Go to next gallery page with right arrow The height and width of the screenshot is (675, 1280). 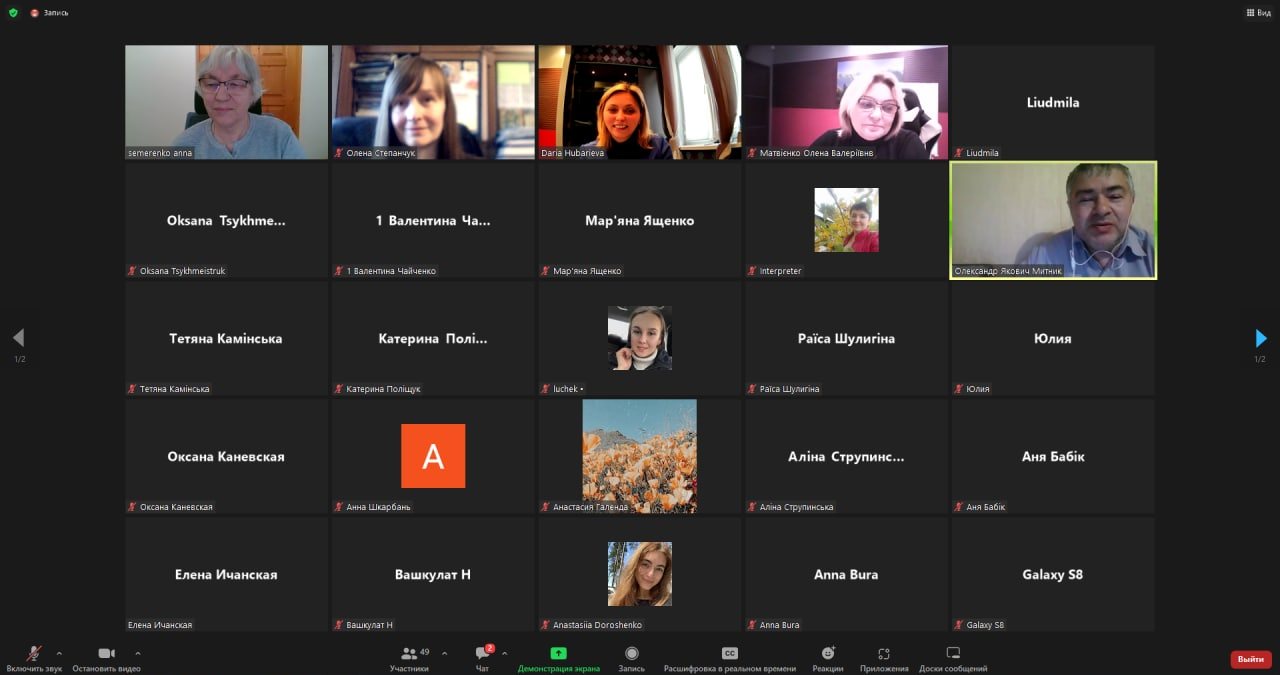1260,338
